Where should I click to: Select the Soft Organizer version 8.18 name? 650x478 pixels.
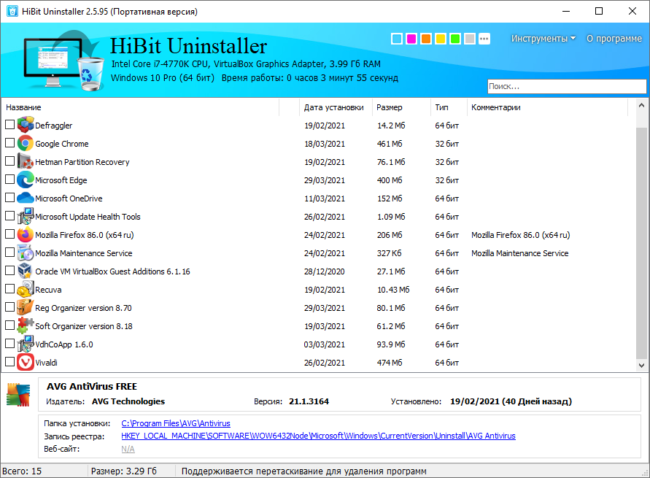[83, 326]
